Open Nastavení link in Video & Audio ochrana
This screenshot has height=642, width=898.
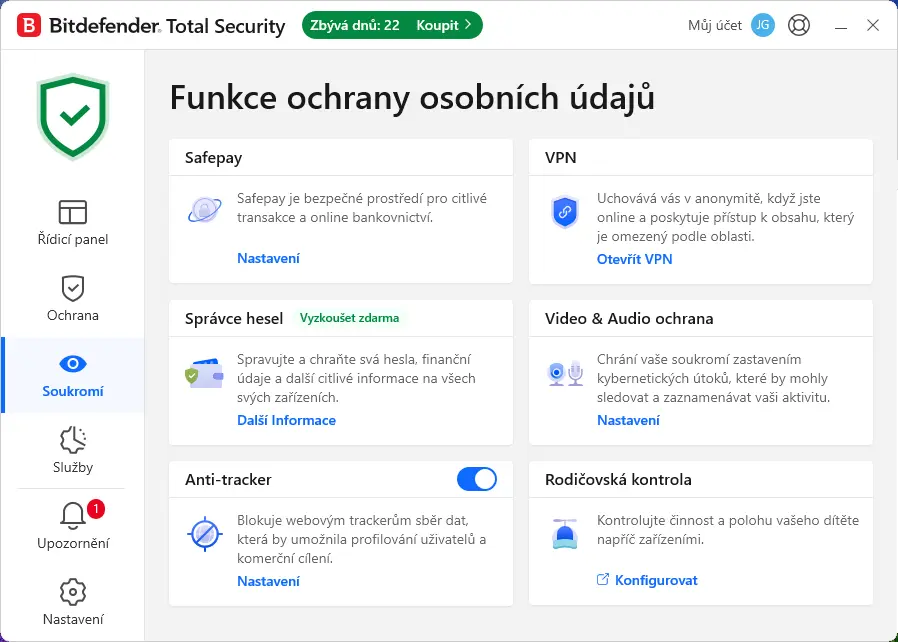(x=628, y=420)
